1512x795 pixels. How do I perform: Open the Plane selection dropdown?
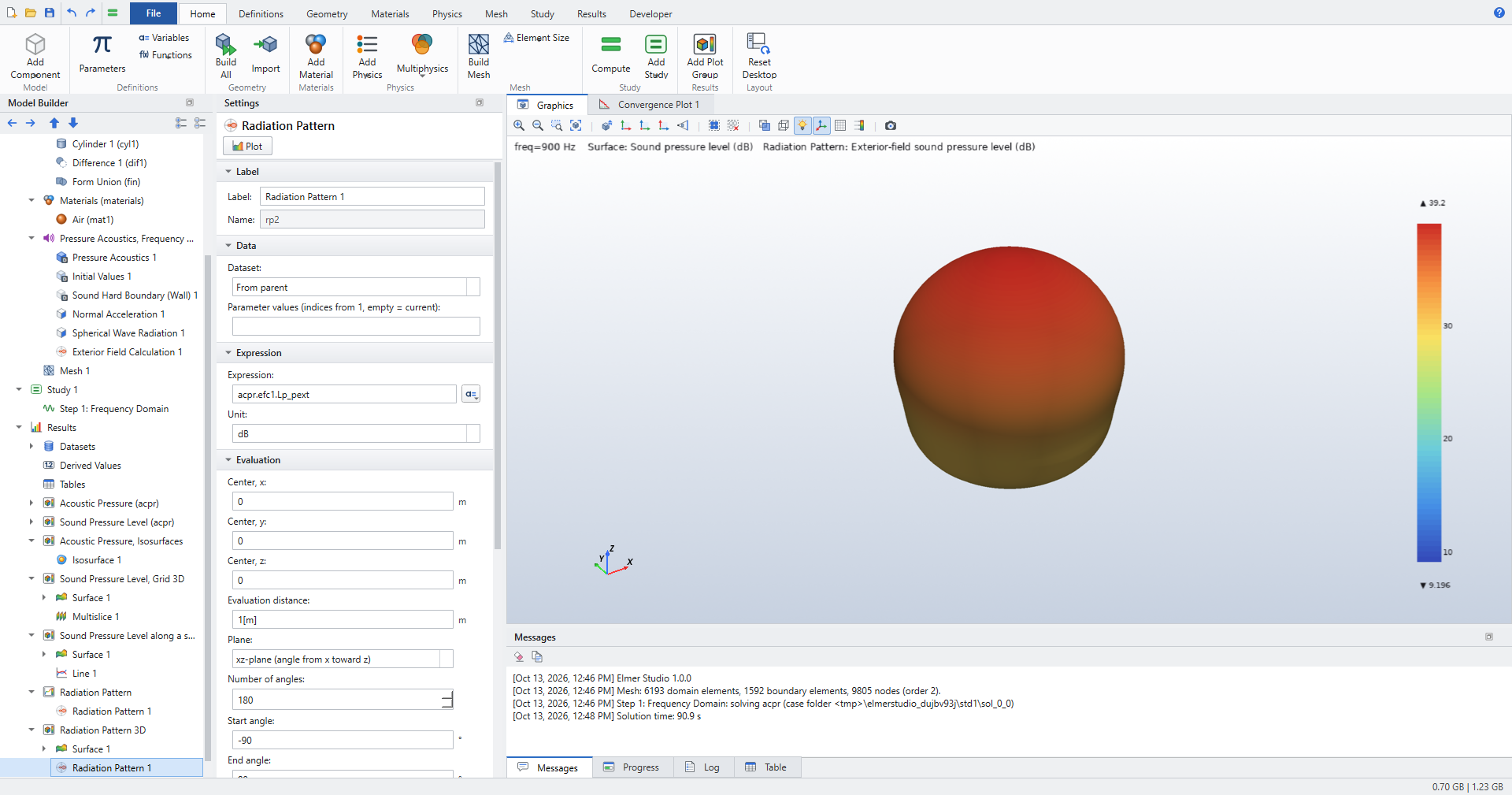pos(447,659)
